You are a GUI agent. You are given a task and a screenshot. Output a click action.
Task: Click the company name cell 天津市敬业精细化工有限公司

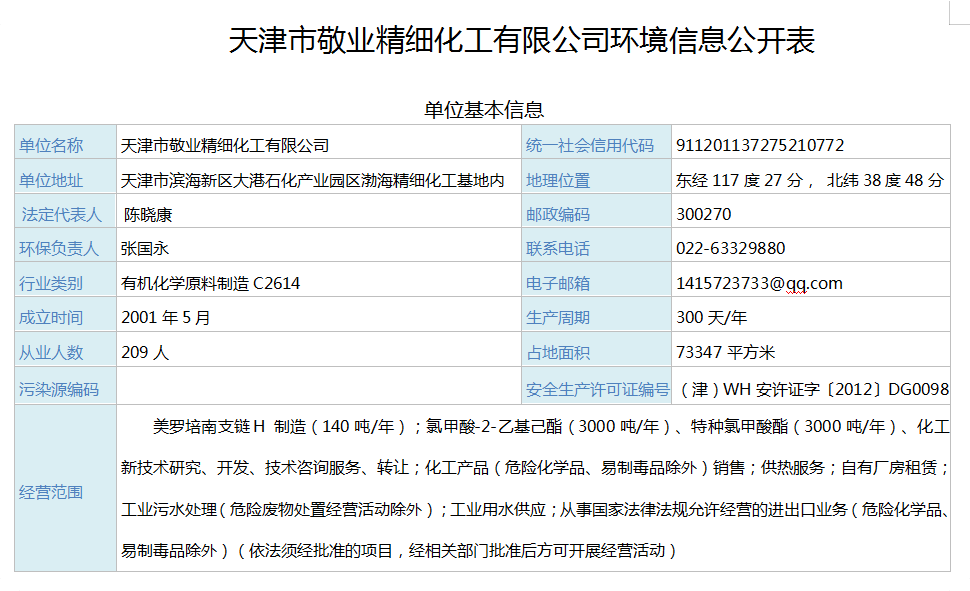(x=319, y=142)
